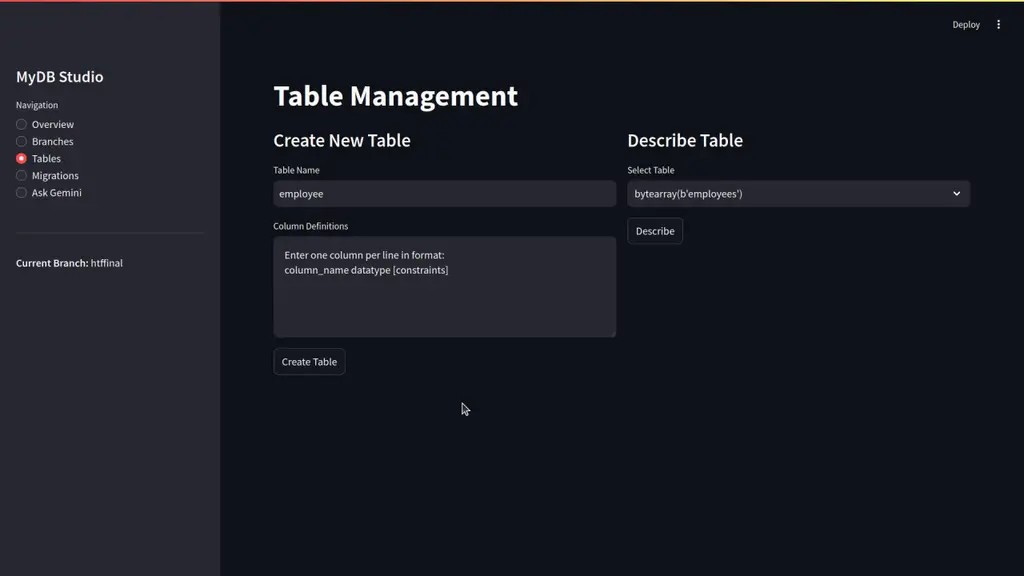
Task: Click Describe to view the table schema
Action: [654, 230]
